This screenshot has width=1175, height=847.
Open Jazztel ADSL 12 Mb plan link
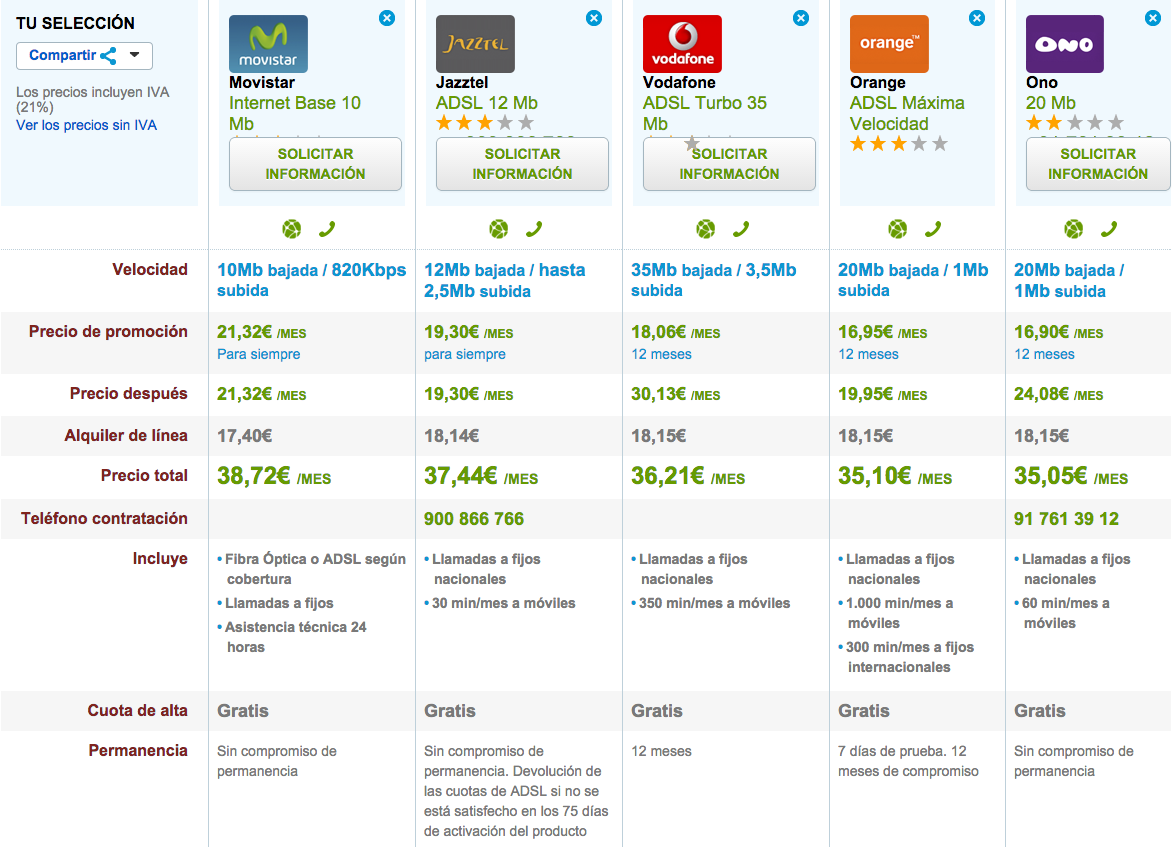pos(487,103)
